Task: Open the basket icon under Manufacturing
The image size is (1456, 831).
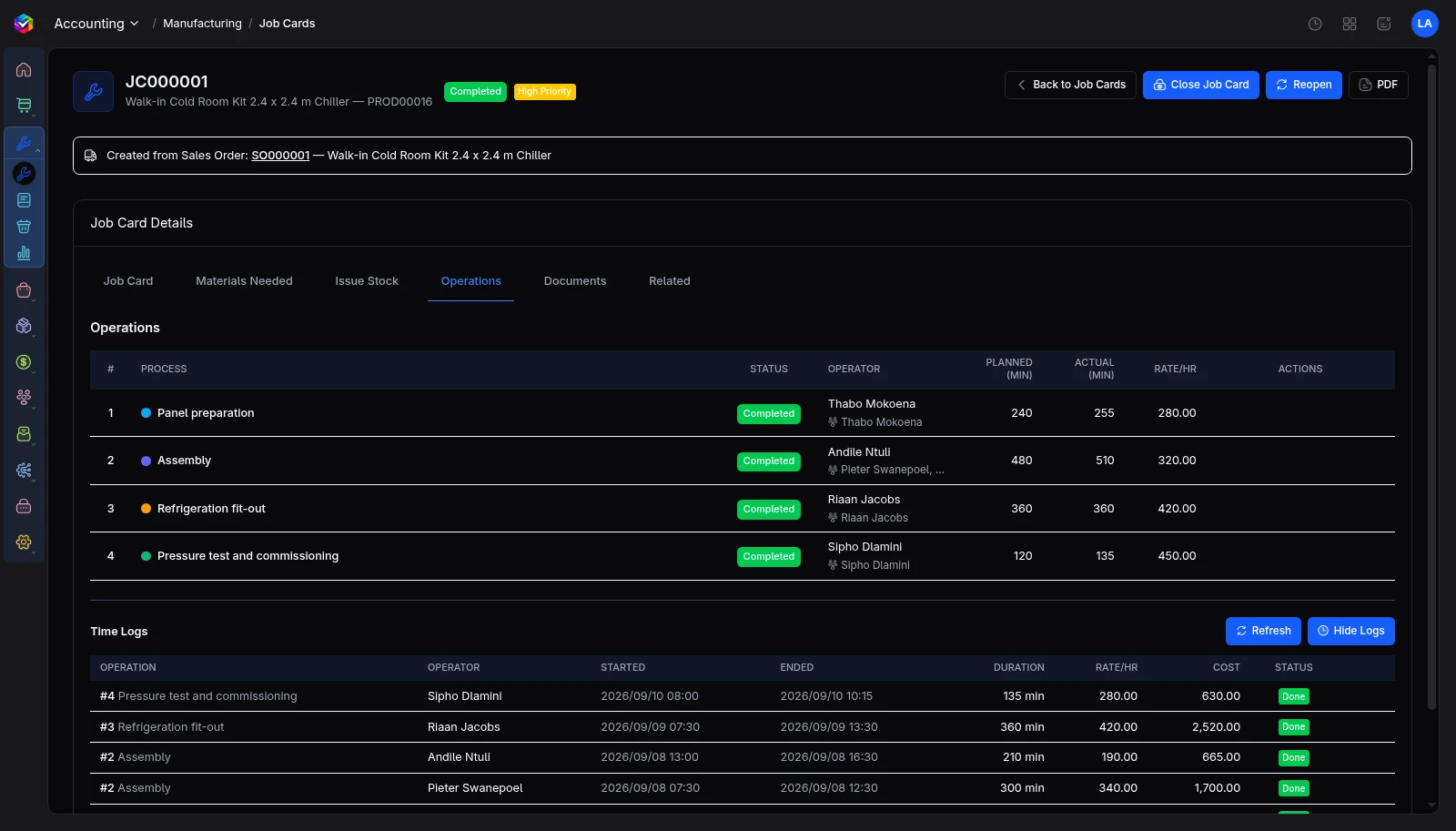Action: pos(24,227)
